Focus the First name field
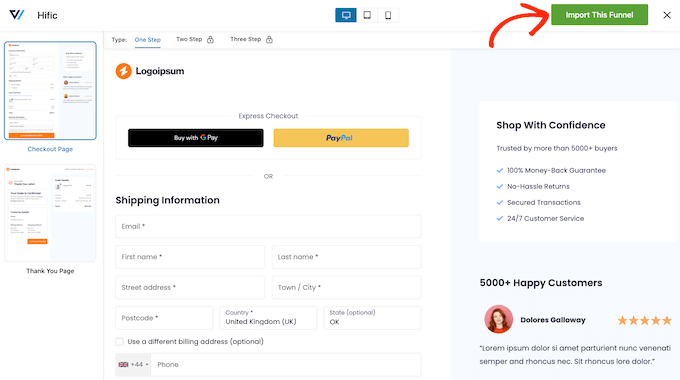680x380 pixels. (190, 257)
